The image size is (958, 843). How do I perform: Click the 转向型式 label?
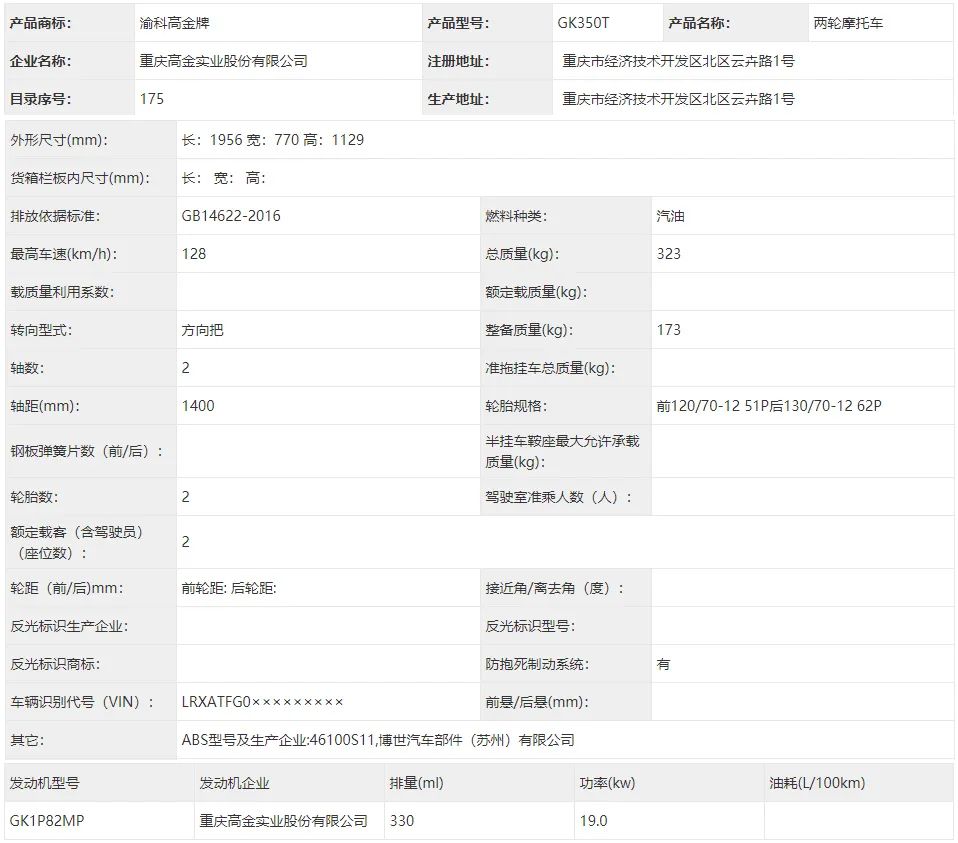tap(41, 330)
